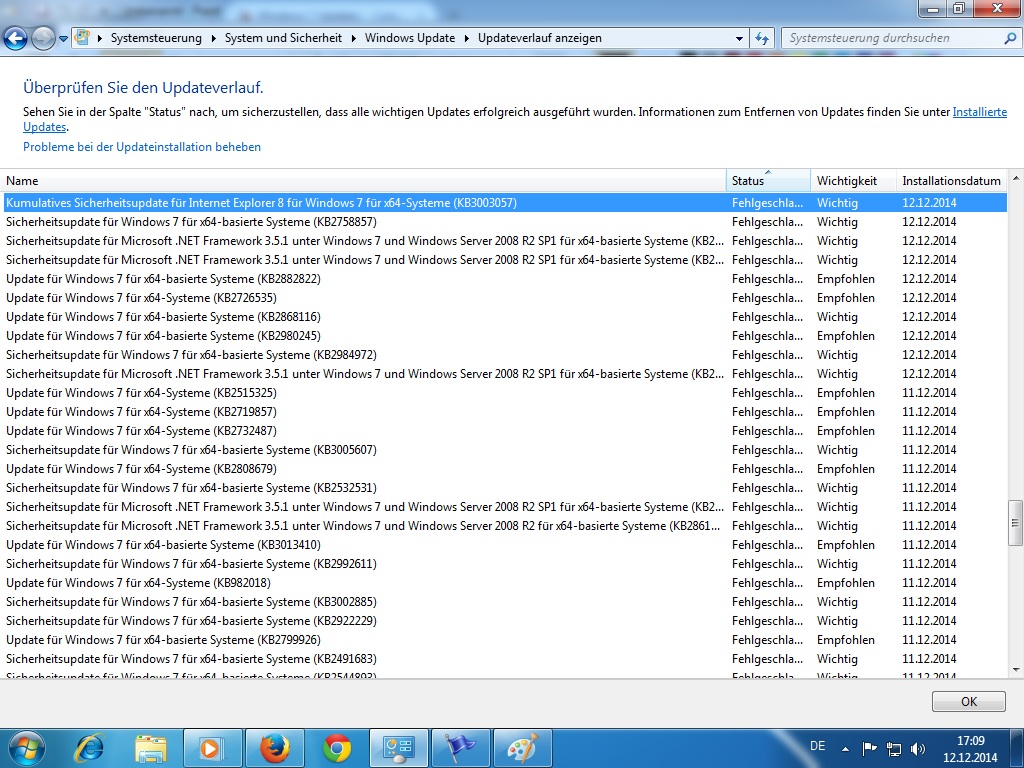Select Sicherheitsupdate KB2984972 row

point(505,355)
